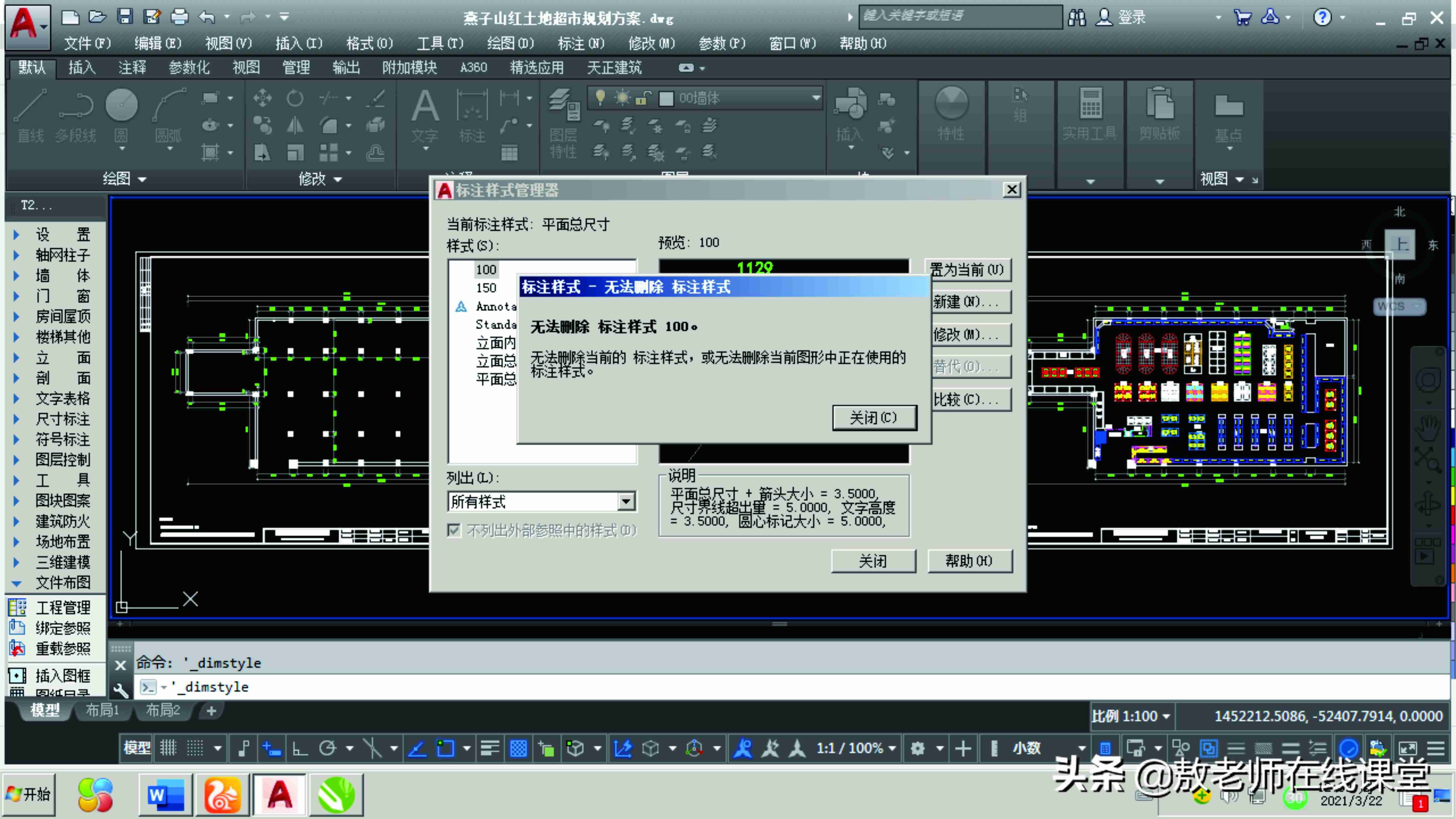Click the command line input field
Screen dimensions: 1456x819
791,687
